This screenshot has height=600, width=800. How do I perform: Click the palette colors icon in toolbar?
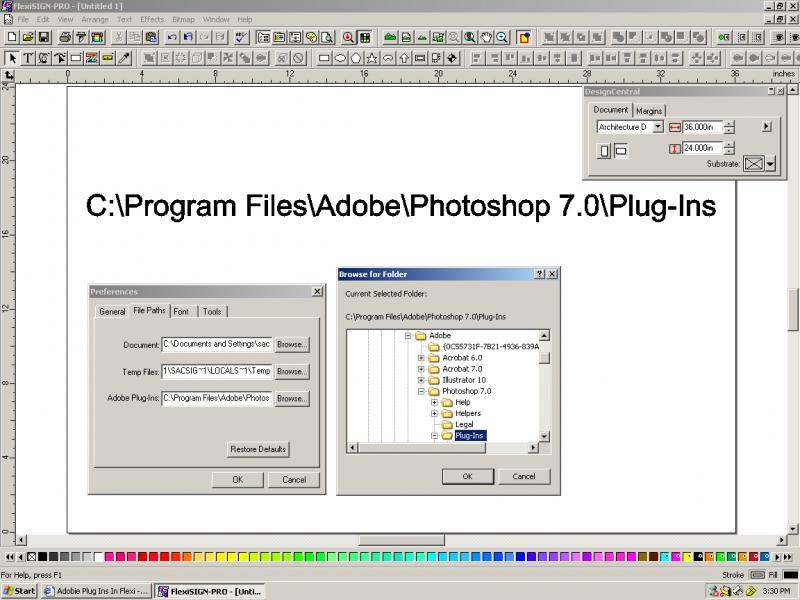(311, 37)
